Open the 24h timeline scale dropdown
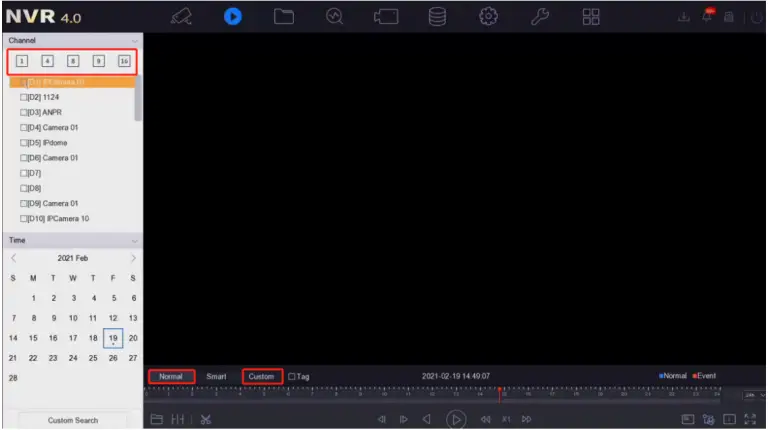The width and height of the screenshot is (768, 430). 753,395
